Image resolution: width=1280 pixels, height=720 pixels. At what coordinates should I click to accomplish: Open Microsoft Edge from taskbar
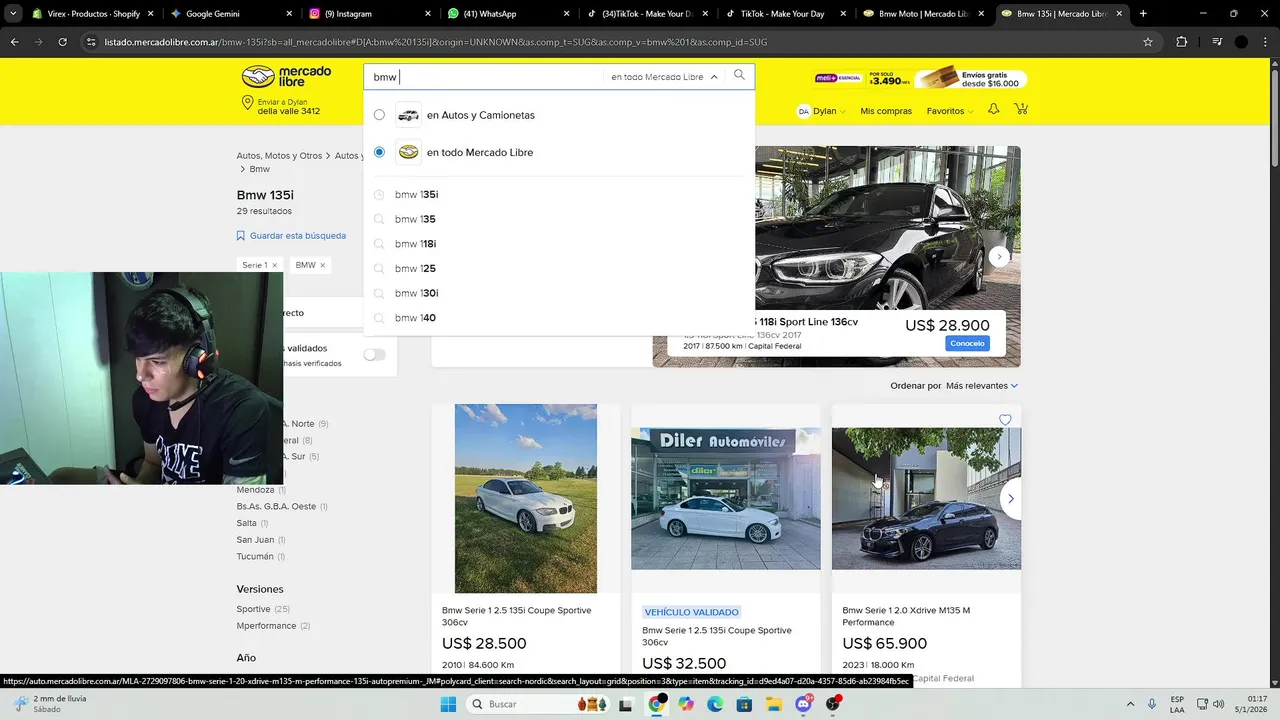pos(715,704)
